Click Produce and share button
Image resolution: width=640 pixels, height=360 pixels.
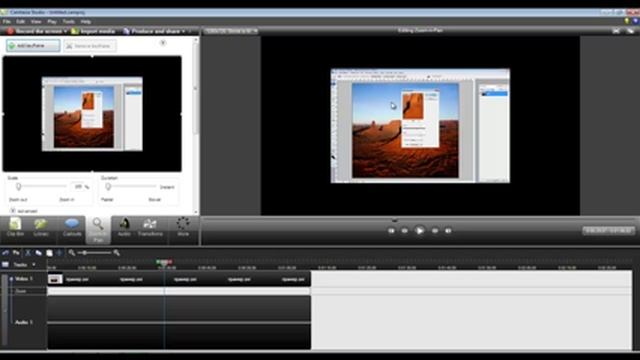tap(152, 31)
